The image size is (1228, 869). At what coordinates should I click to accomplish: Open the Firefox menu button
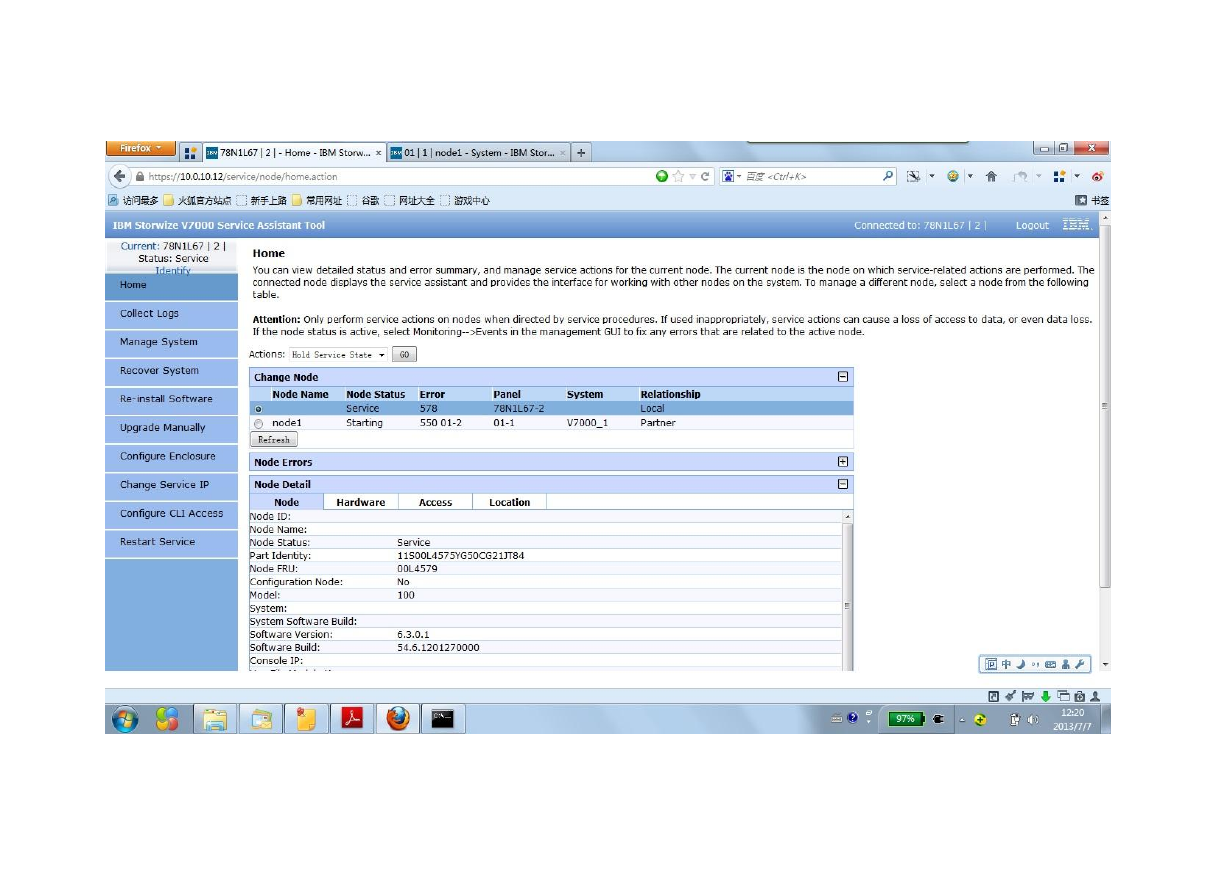tap(140, 149)
